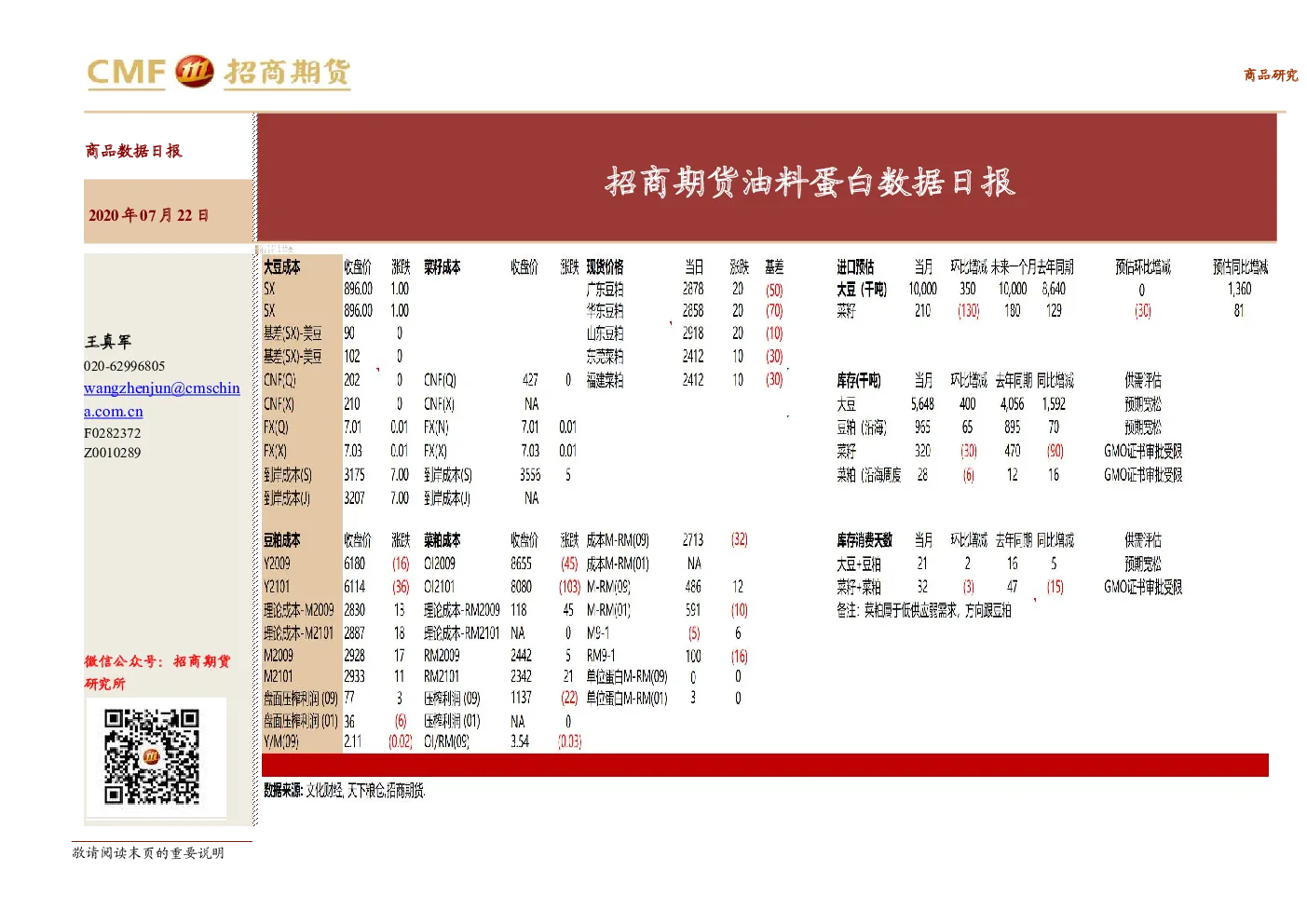Click the 东莞菜粕 row label
1307x924 pixels.
click(605, 357)
